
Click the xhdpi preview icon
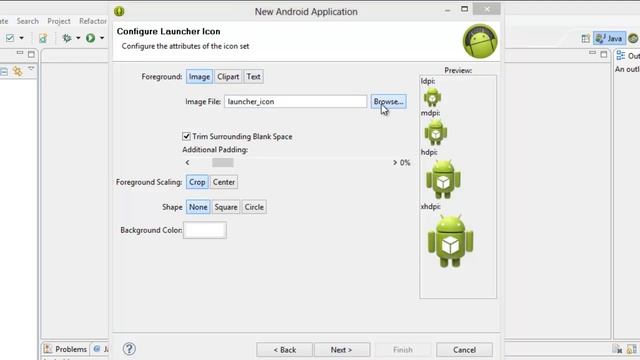click(451, 241)
